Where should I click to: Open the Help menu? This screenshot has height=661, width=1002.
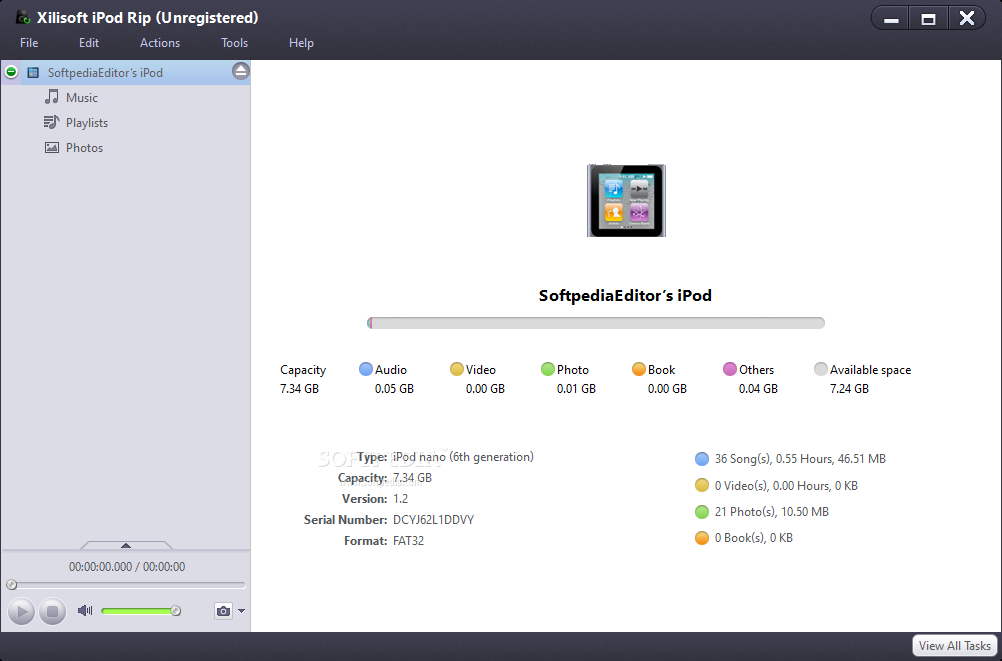pos(301,43)
